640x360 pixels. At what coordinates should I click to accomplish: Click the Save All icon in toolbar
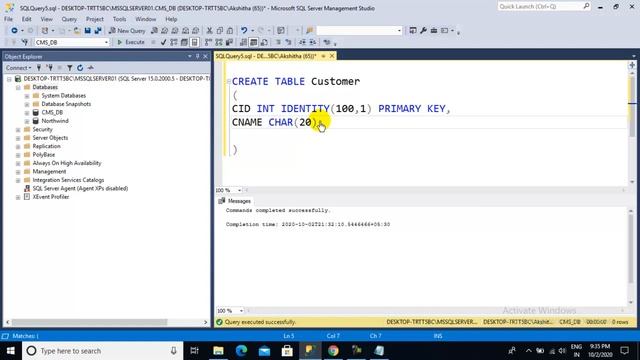pos(98,31)
